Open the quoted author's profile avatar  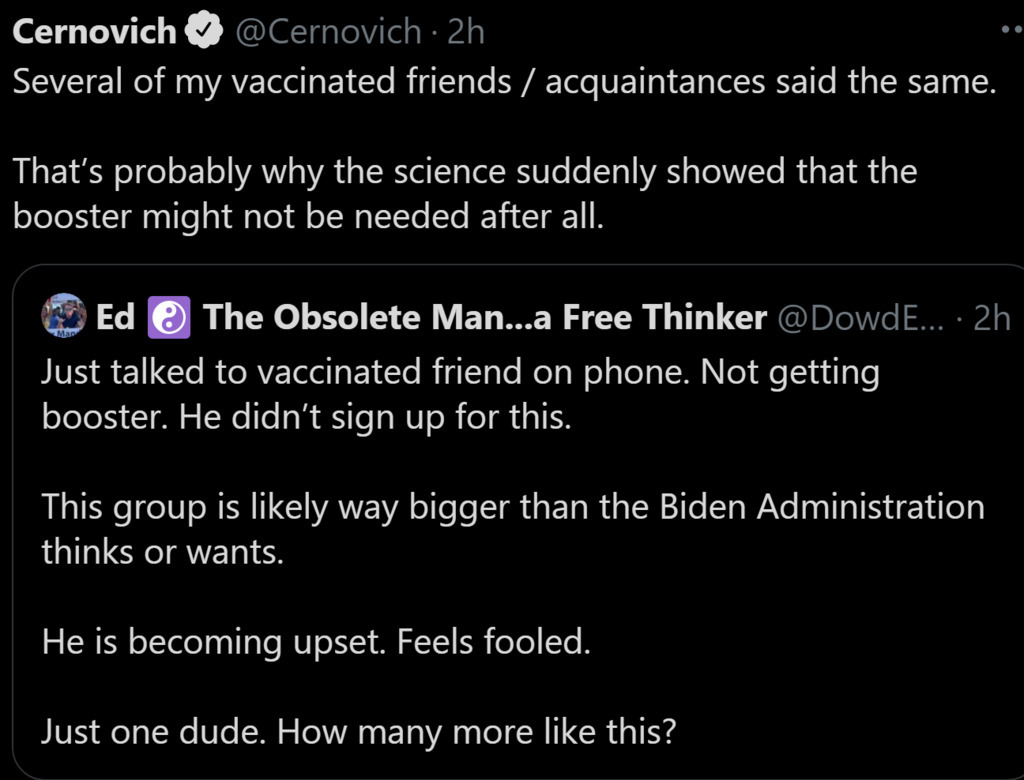click(63, 316)
